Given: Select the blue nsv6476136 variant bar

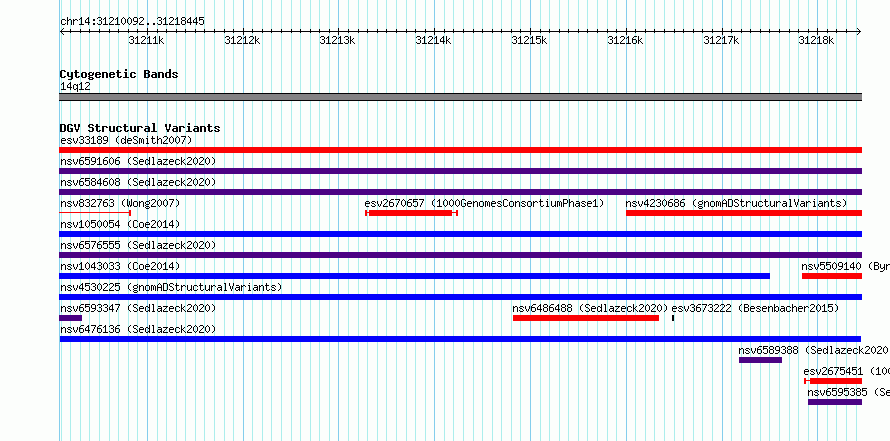Looking at the screenshot, I should 460,339.
